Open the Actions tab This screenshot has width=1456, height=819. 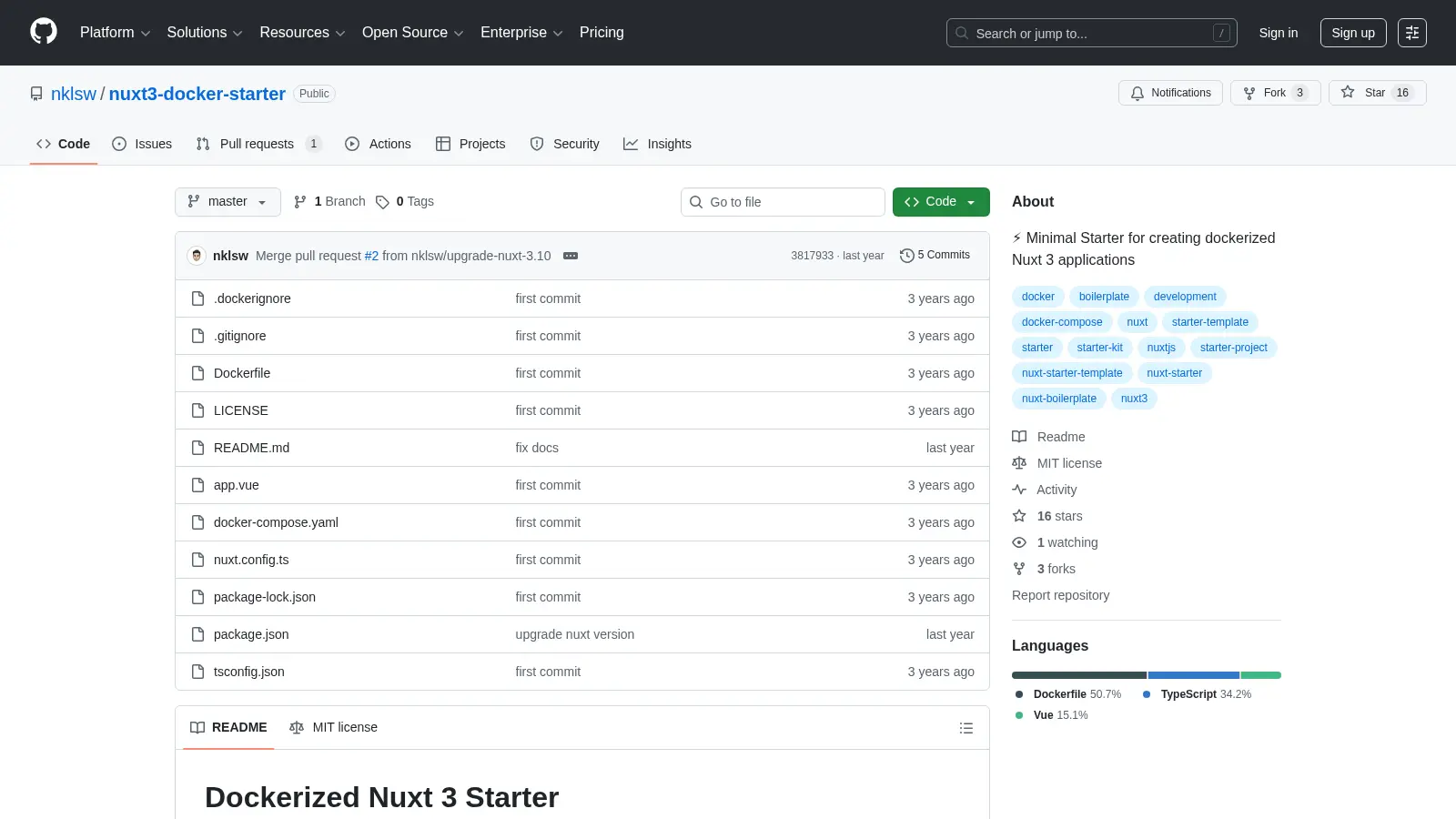[378, 144]
